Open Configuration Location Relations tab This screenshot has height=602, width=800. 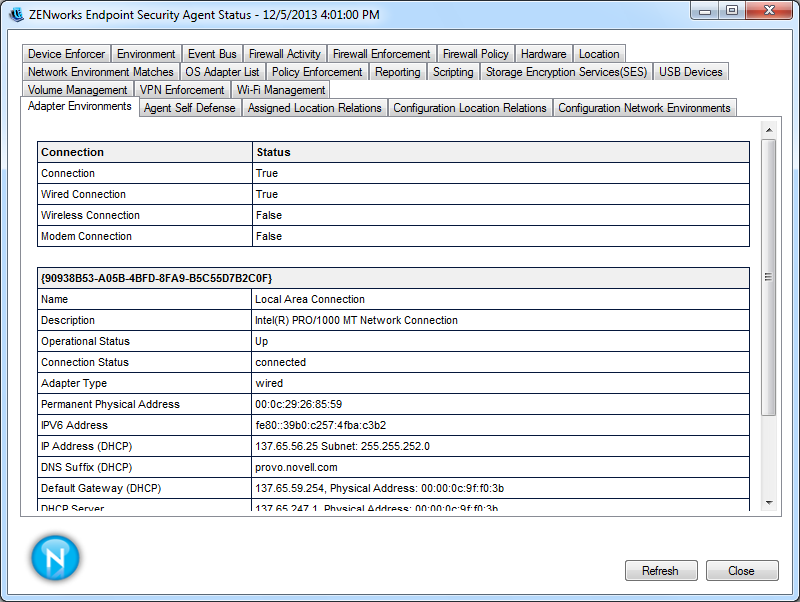tap(469, 108)
